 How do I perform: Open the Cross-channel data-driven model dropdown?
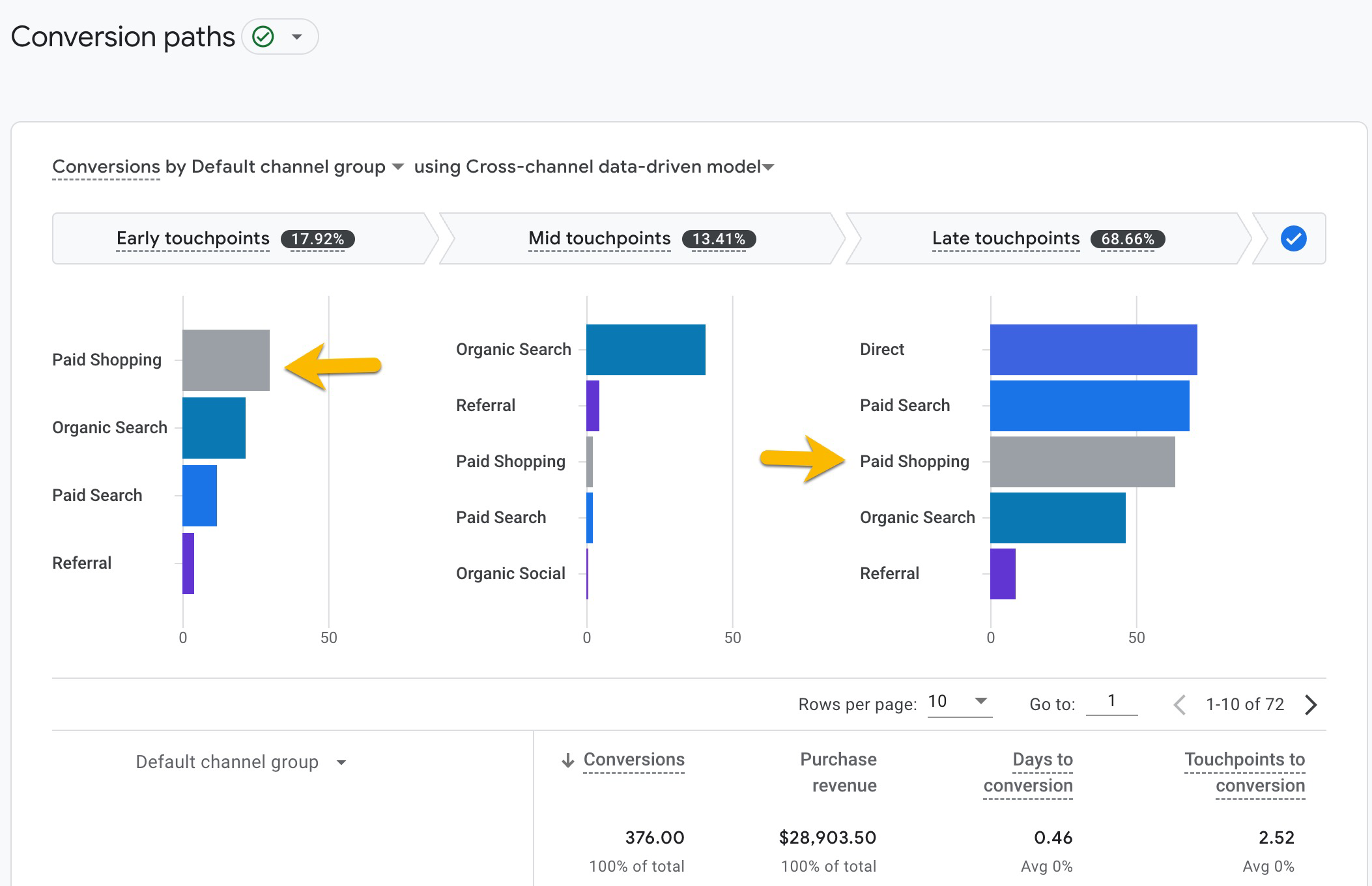pos(769,167)
